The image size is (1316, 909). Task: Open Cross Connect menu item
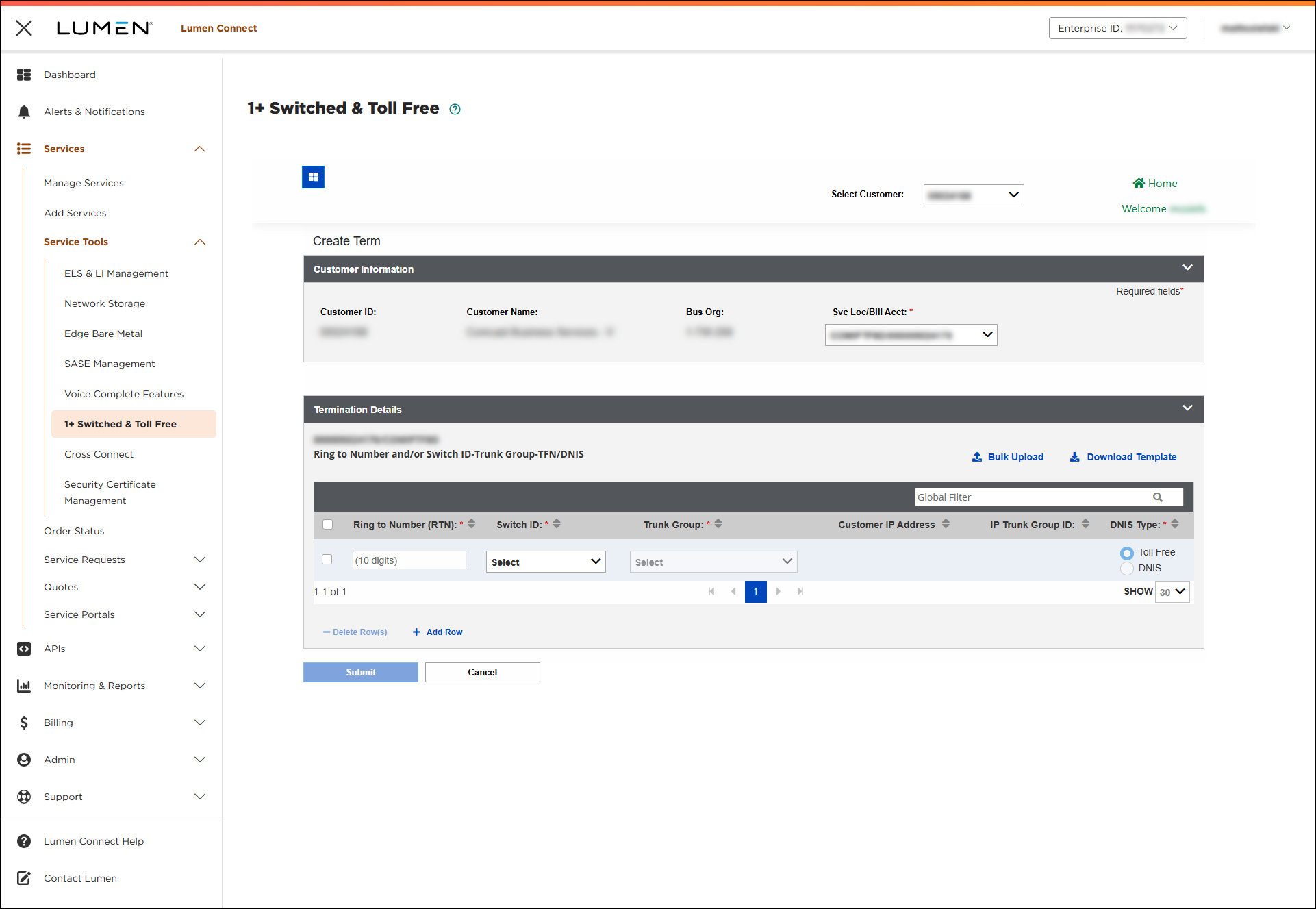coord(99,454)
